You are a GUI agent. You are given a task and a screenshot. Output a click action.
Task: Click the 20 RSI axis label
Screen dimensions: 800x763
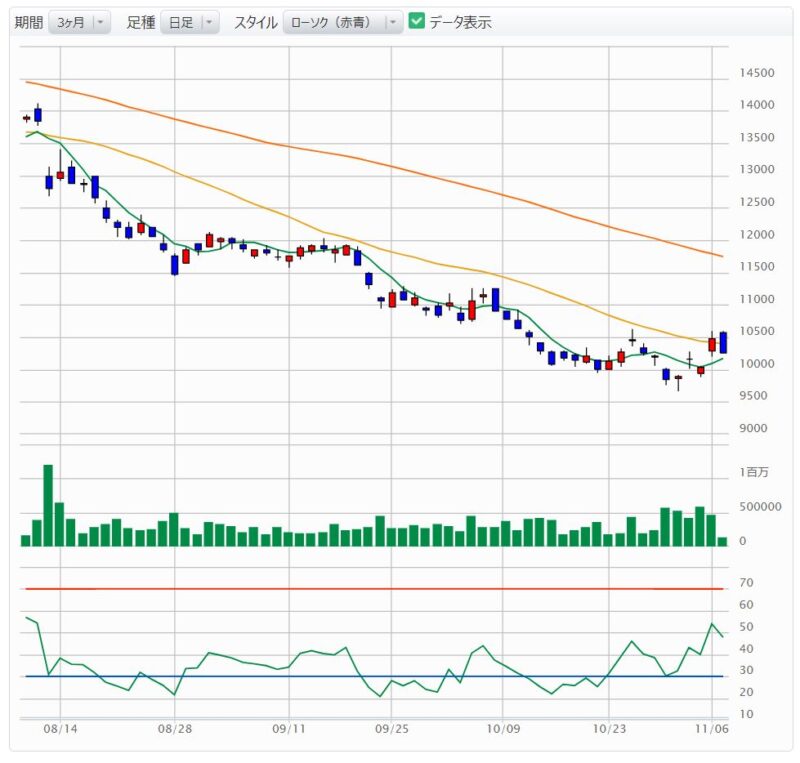(746, 692)
